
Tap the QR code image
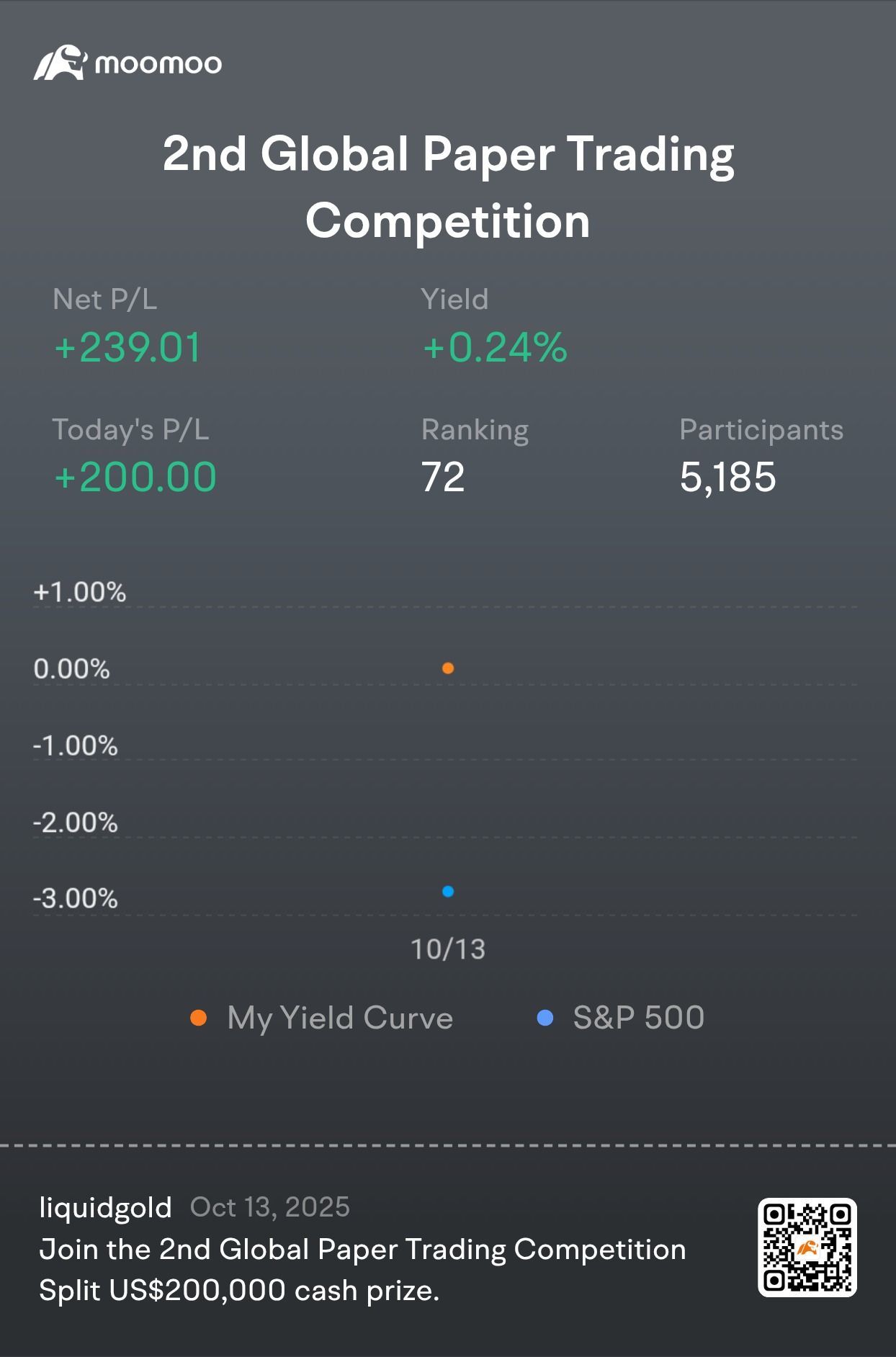(807, 1248)
